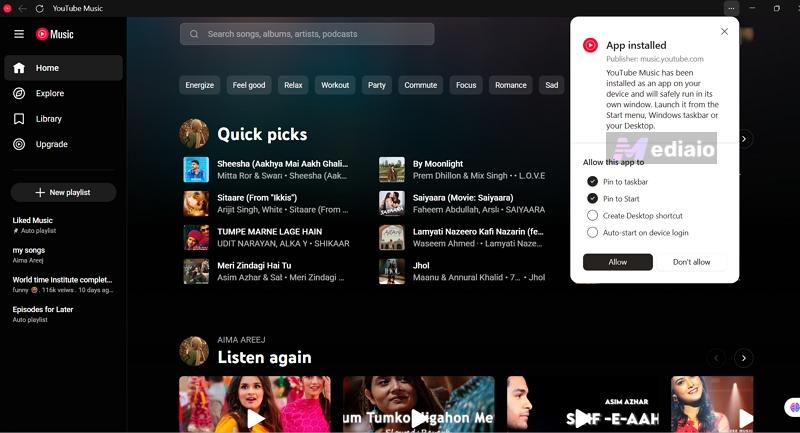This screenshot has width=800, height=433.
Task: Click the Upgrade circle icon
Action: click(19, 144)
